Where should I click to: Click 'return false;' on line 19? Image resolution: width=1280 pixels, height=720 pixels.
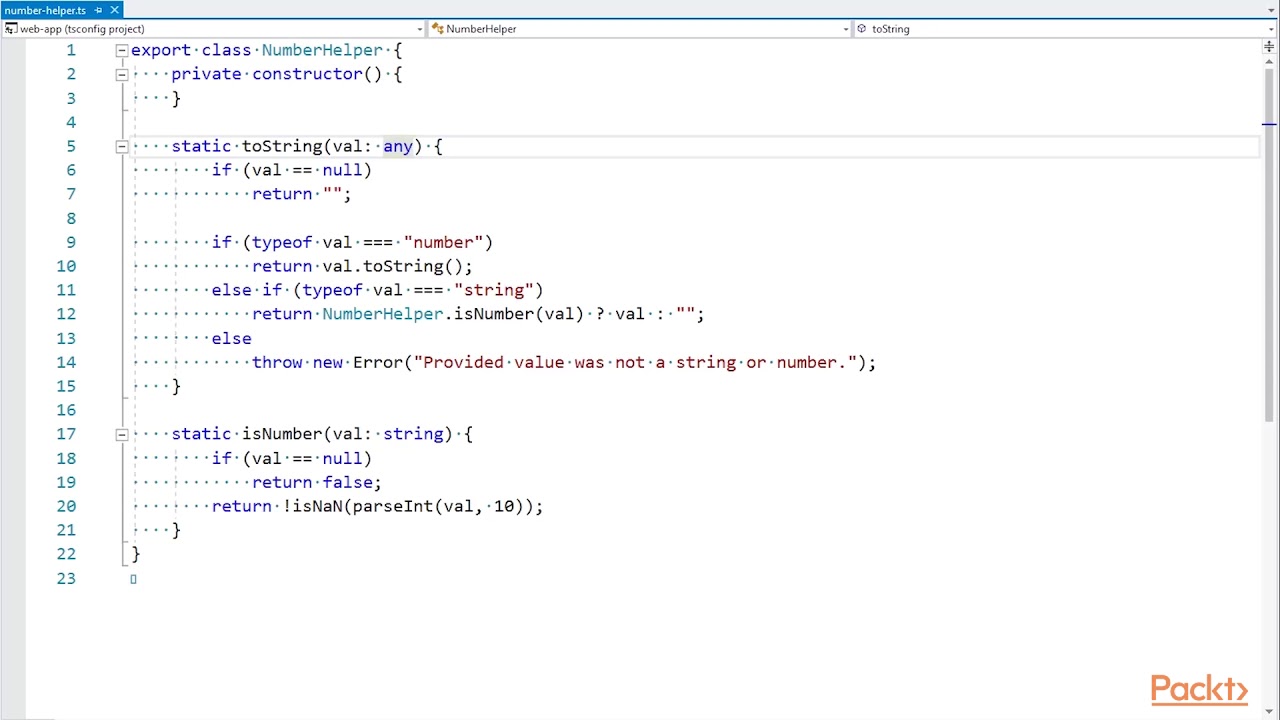(x=317, y=482)
